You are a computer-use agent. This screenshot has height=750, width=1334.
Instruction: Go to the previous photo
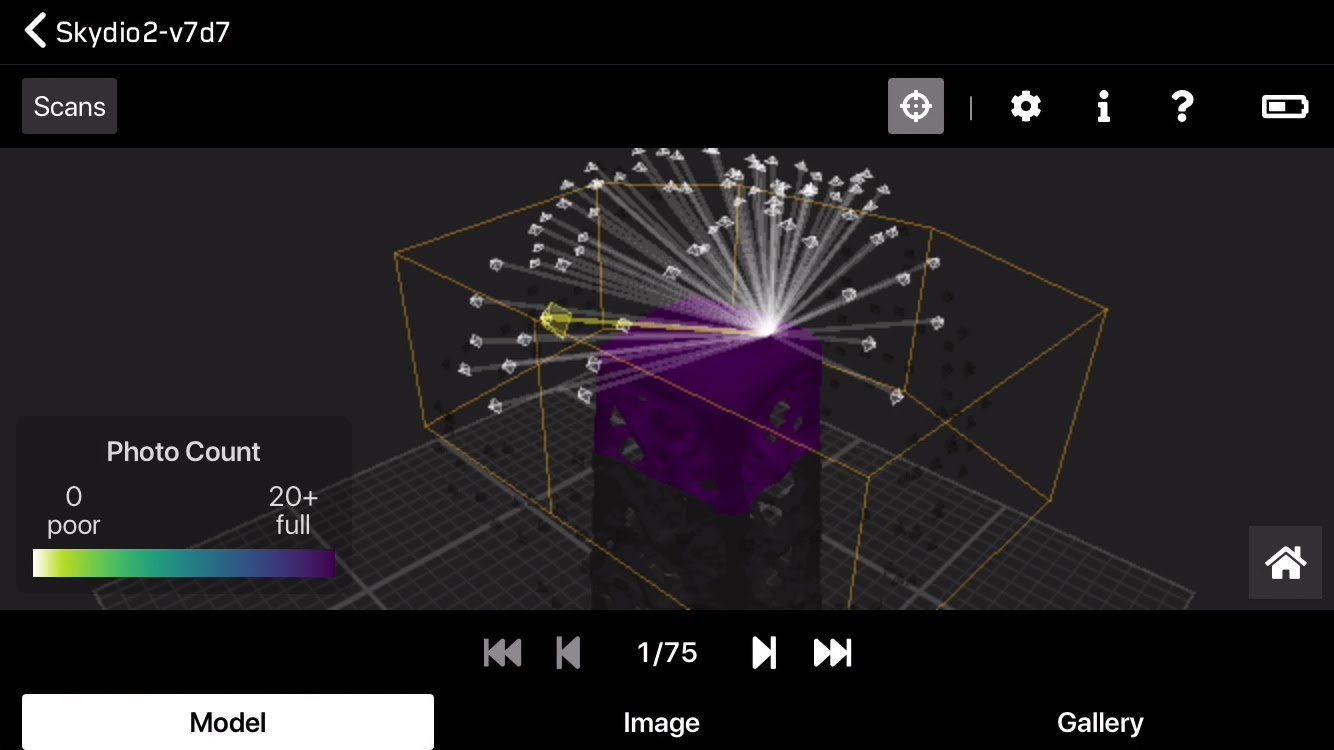point(568,652)
